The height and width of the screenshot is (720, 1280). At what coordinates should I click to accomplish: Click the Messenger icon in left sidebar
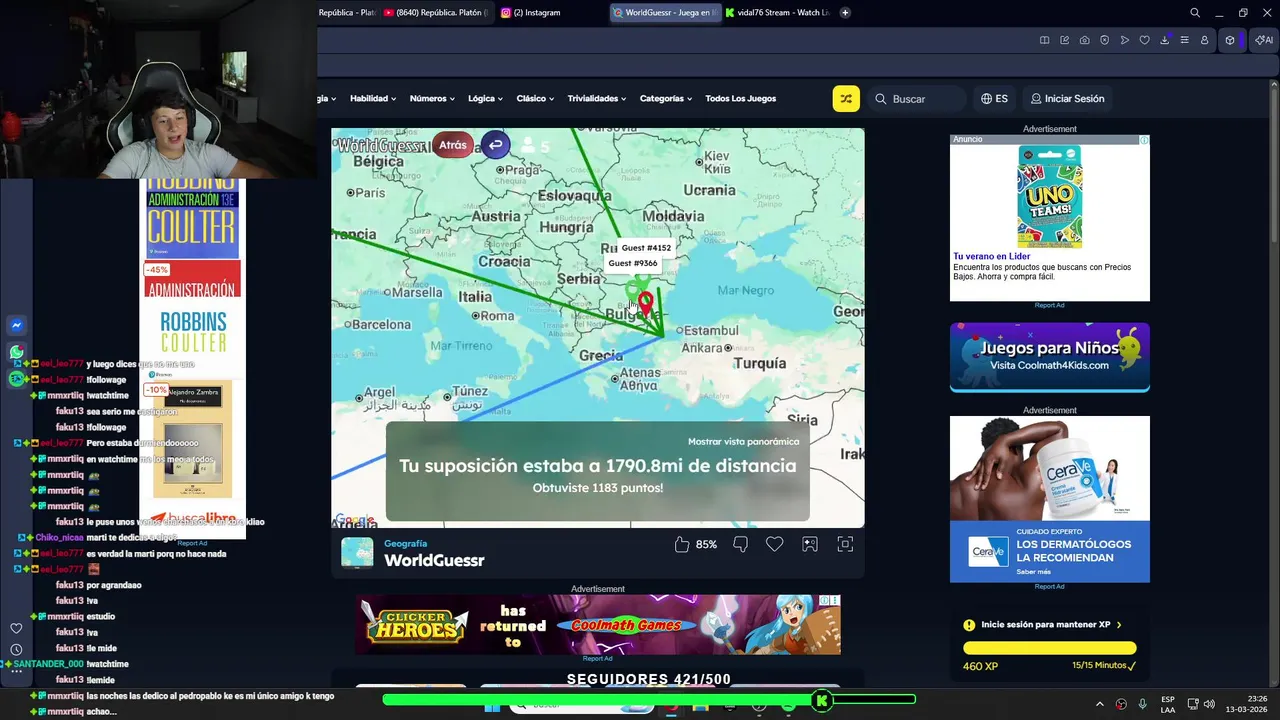[16, 326]
